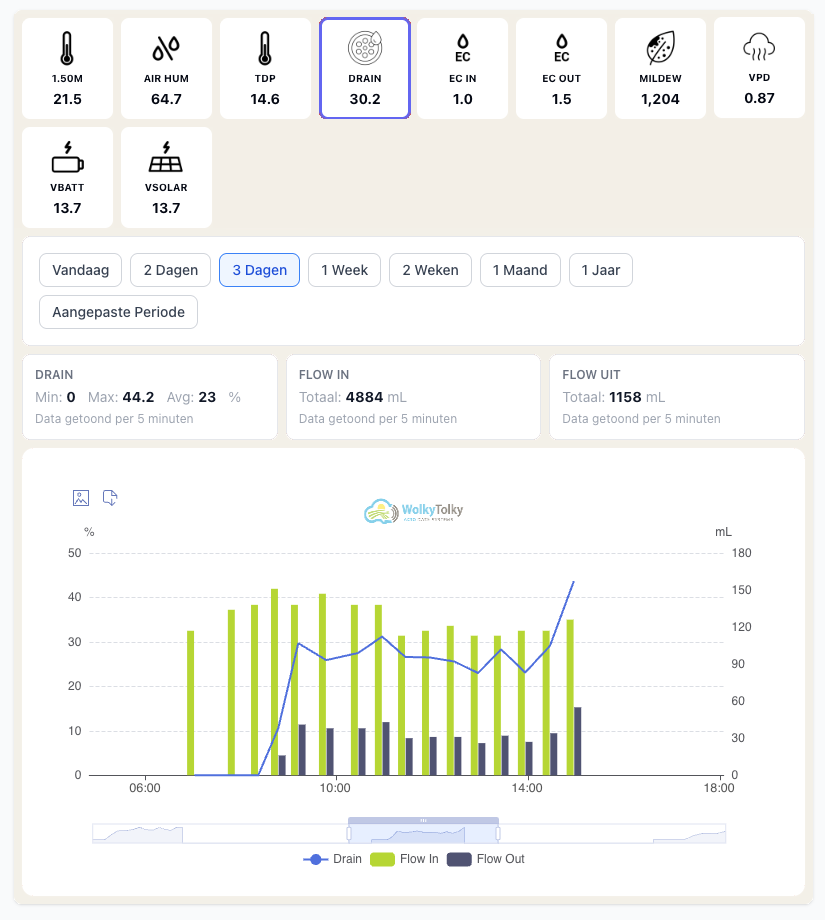
Task: Select the VSOLAR solar panel icon
Action: point(166,157)
